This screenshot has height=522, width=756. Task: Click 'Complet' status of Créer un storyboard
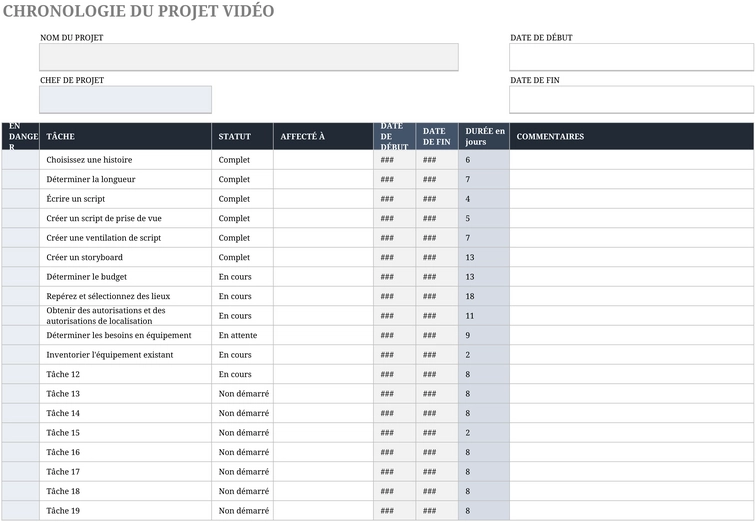coord(243,257)
